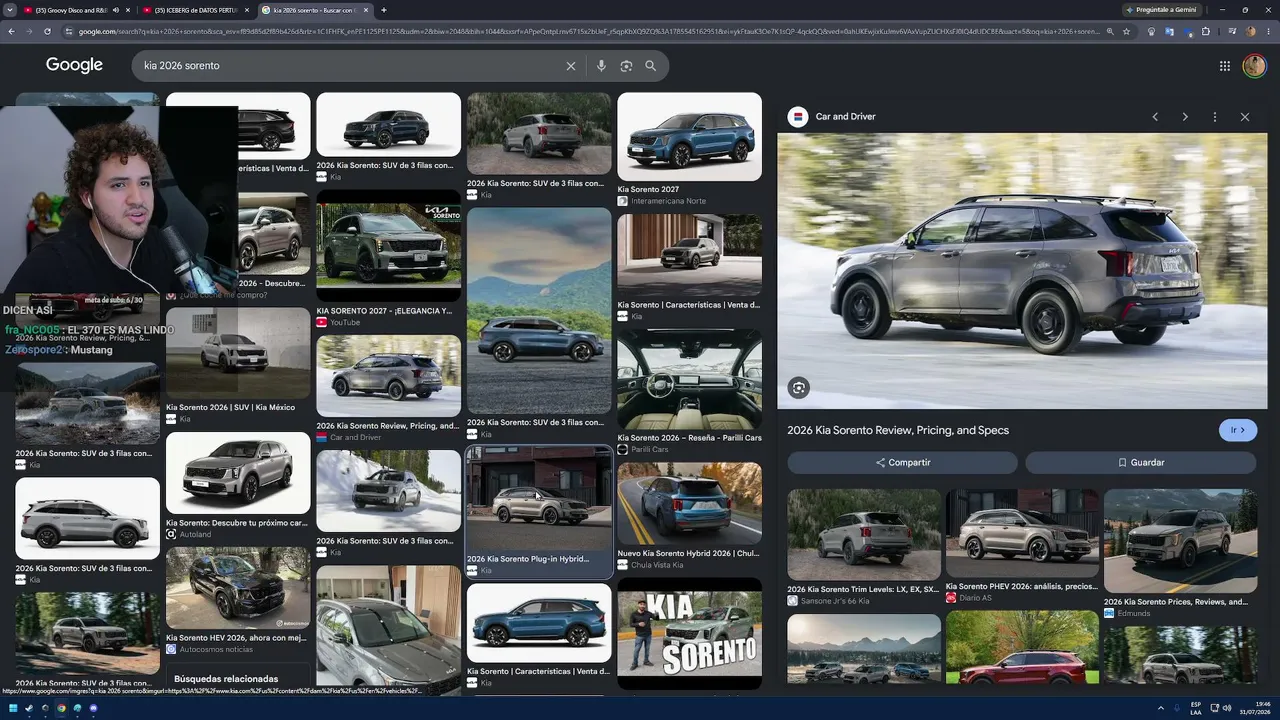Open the Autoland Kia Sorento thumbnail
The image size is (1280, 720).
point(238,474)
